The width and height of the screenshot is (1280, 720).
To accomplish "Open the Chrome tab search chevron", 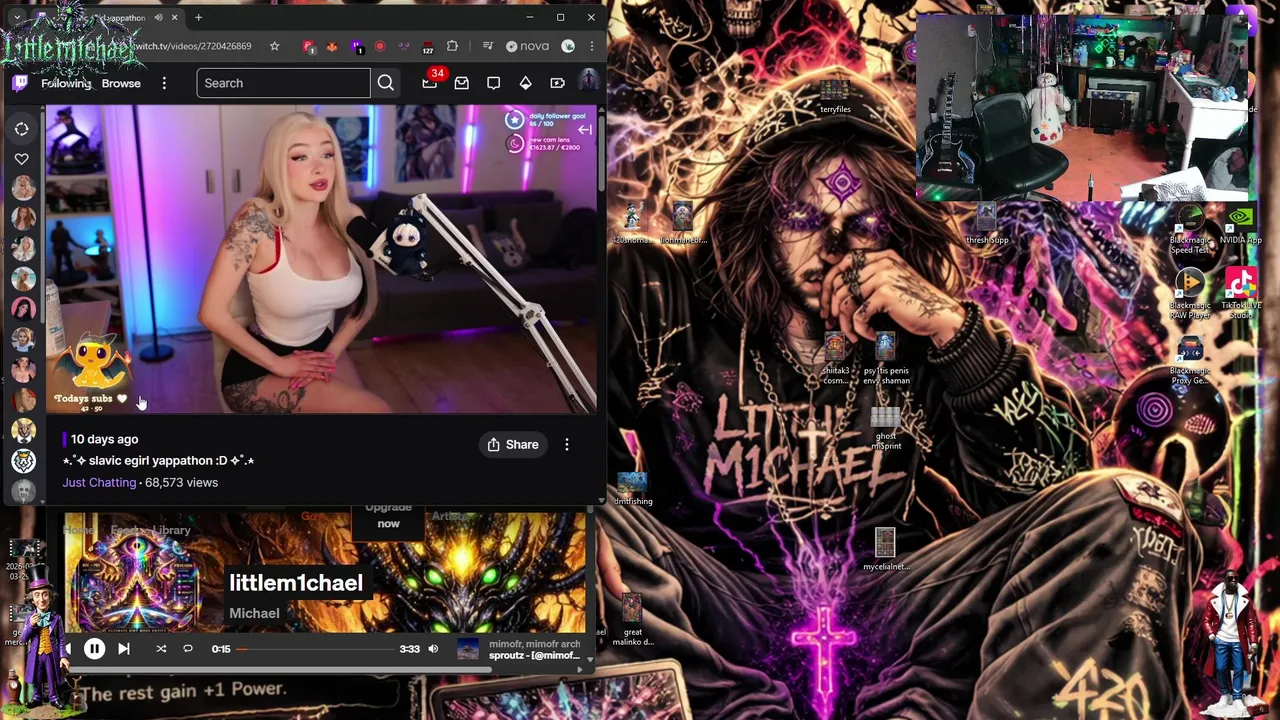I will pos(16,17).
